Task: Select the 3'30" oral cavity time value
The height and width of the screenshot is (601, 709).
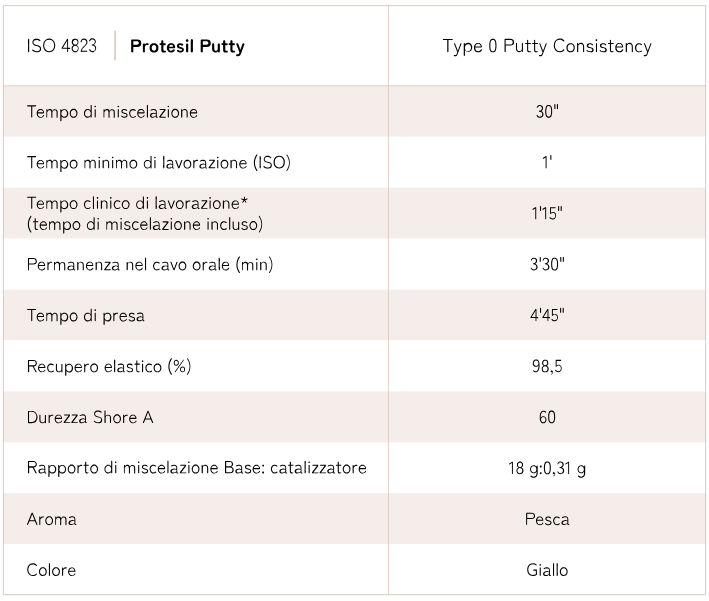Action: point(547,264)
